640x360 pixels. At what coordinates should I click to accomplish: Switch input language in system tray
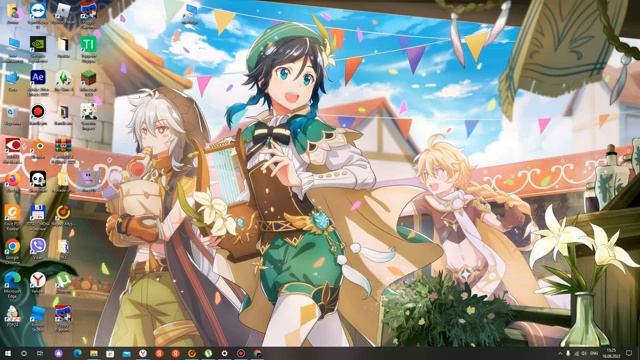(x=594, y=353)
